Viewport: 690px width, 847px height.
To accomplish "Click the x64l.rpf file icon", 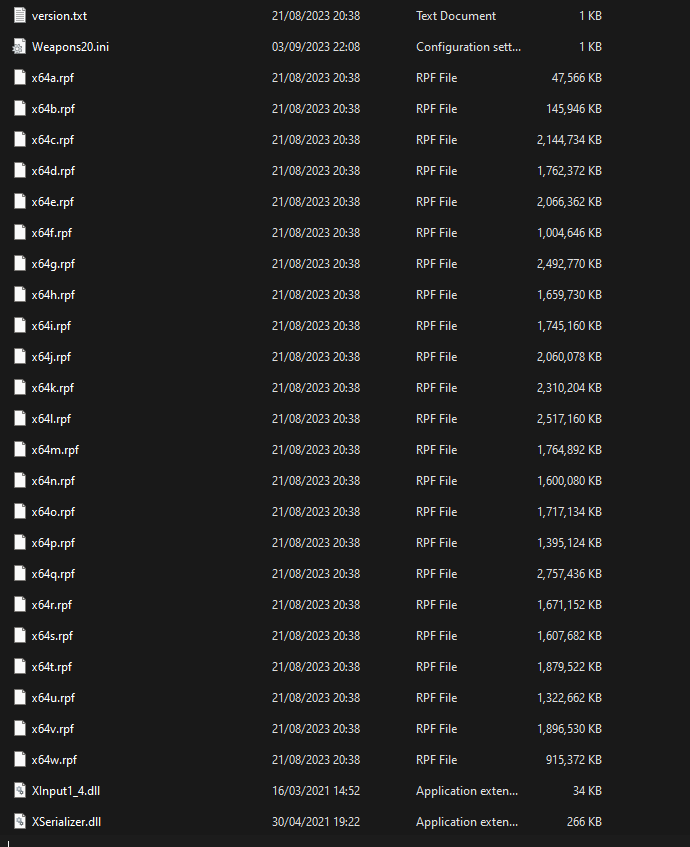I will coord(19,419).
